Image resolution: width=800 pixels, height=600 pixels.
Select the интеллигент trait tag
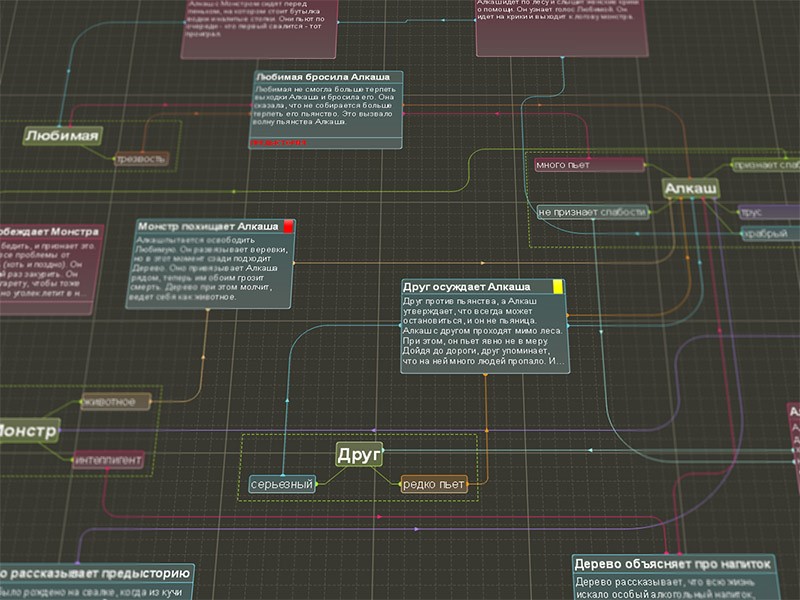(x=108, y=460)
